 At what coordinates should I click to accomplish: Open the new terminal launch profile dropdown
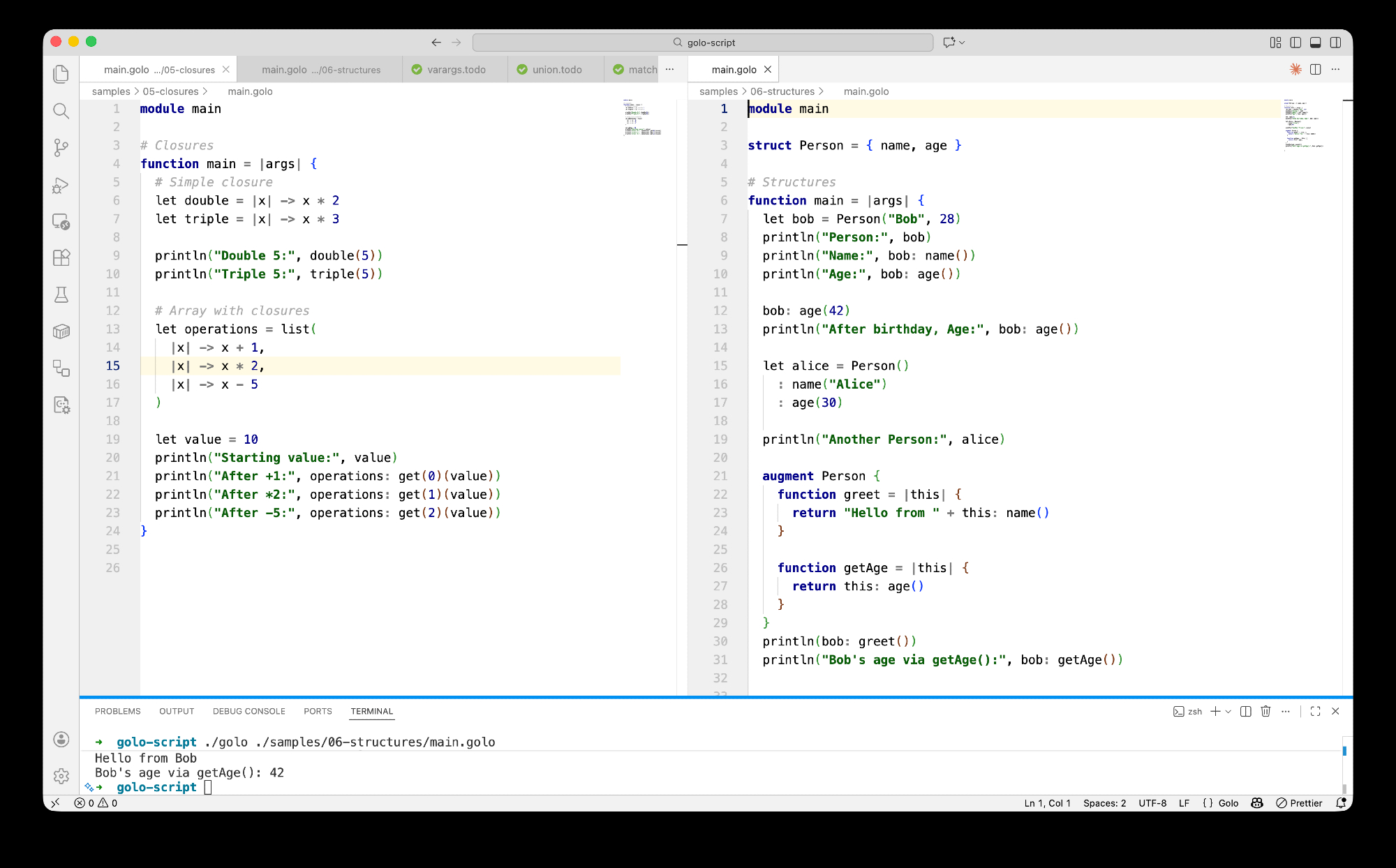(1228, 711)
